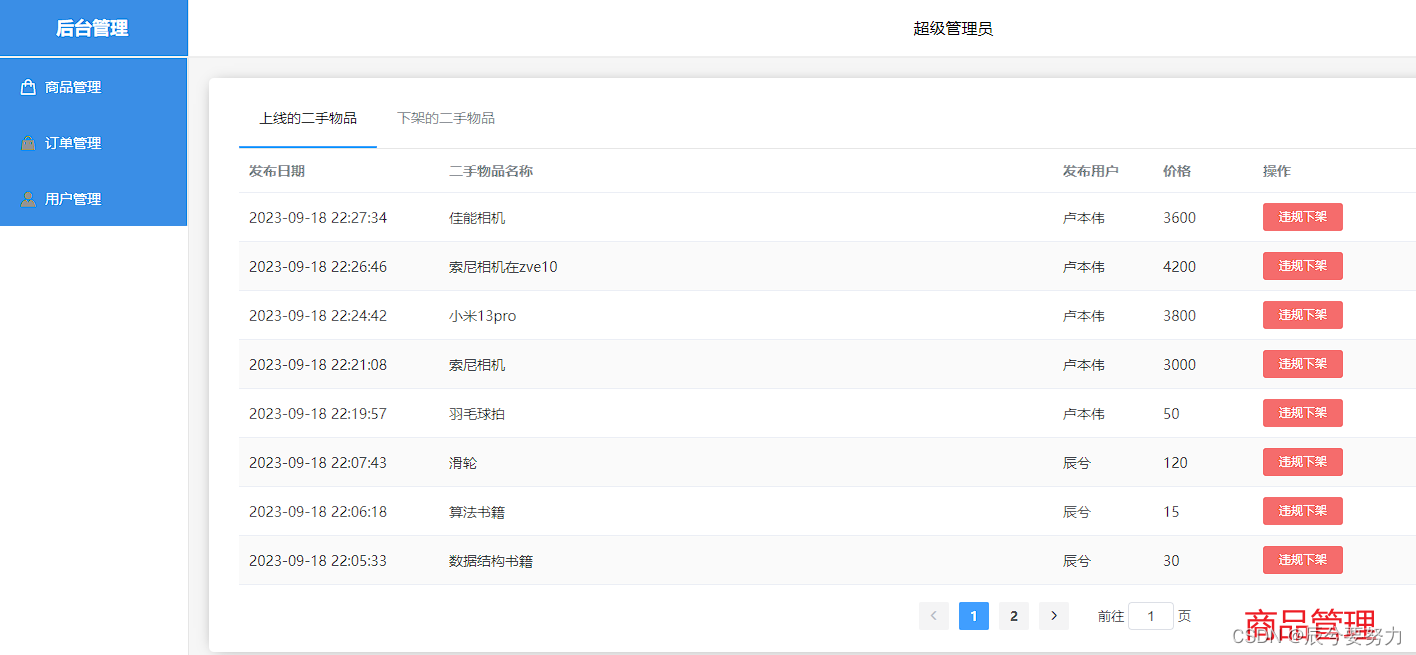Click 违规下架 for 索尼相机 priced 3000
This screenshot has width=1416, height=655.
click(x=1302, y=364)
